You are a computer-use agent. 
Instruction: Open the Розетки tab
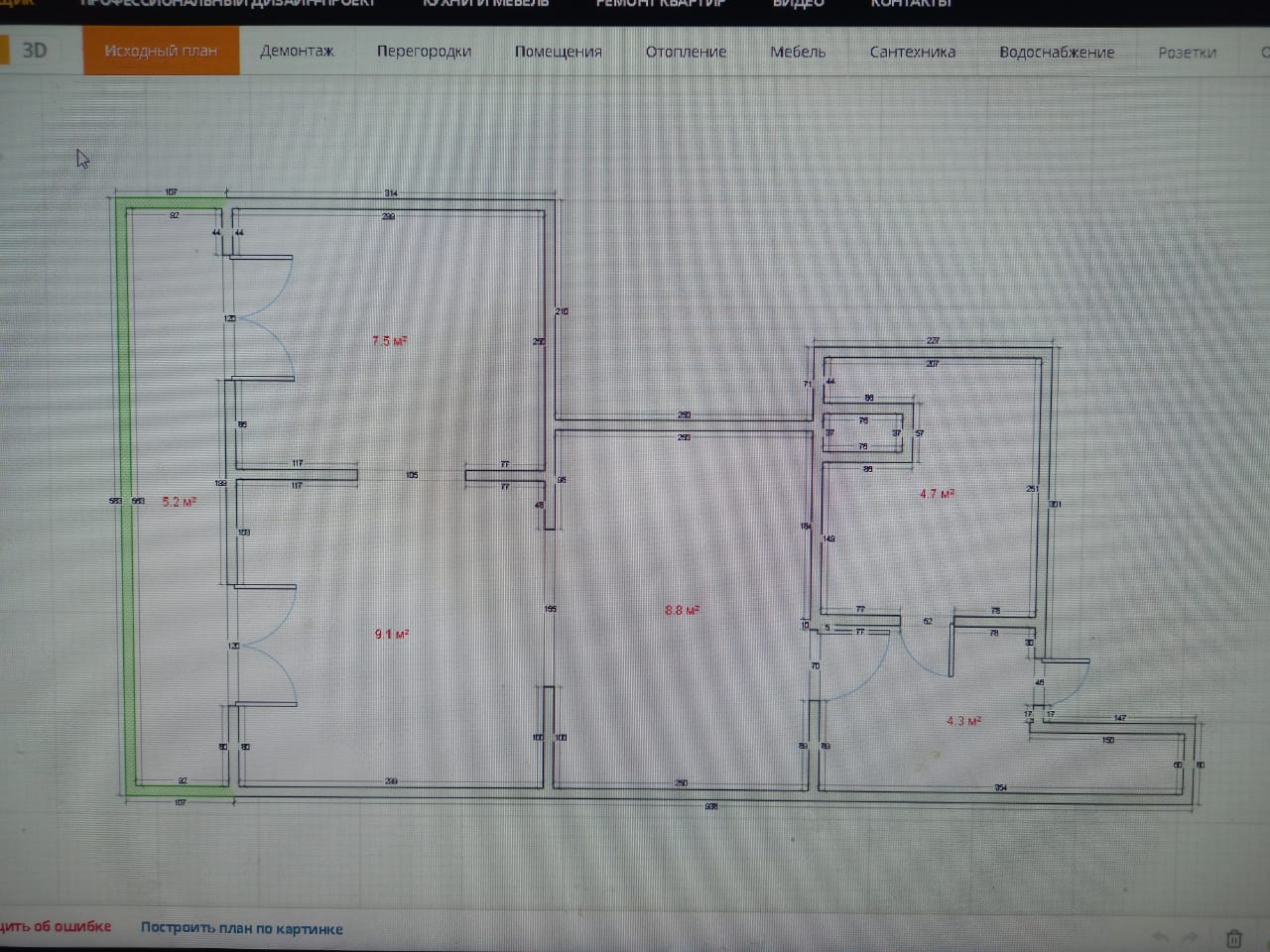tap(1187, 53)
